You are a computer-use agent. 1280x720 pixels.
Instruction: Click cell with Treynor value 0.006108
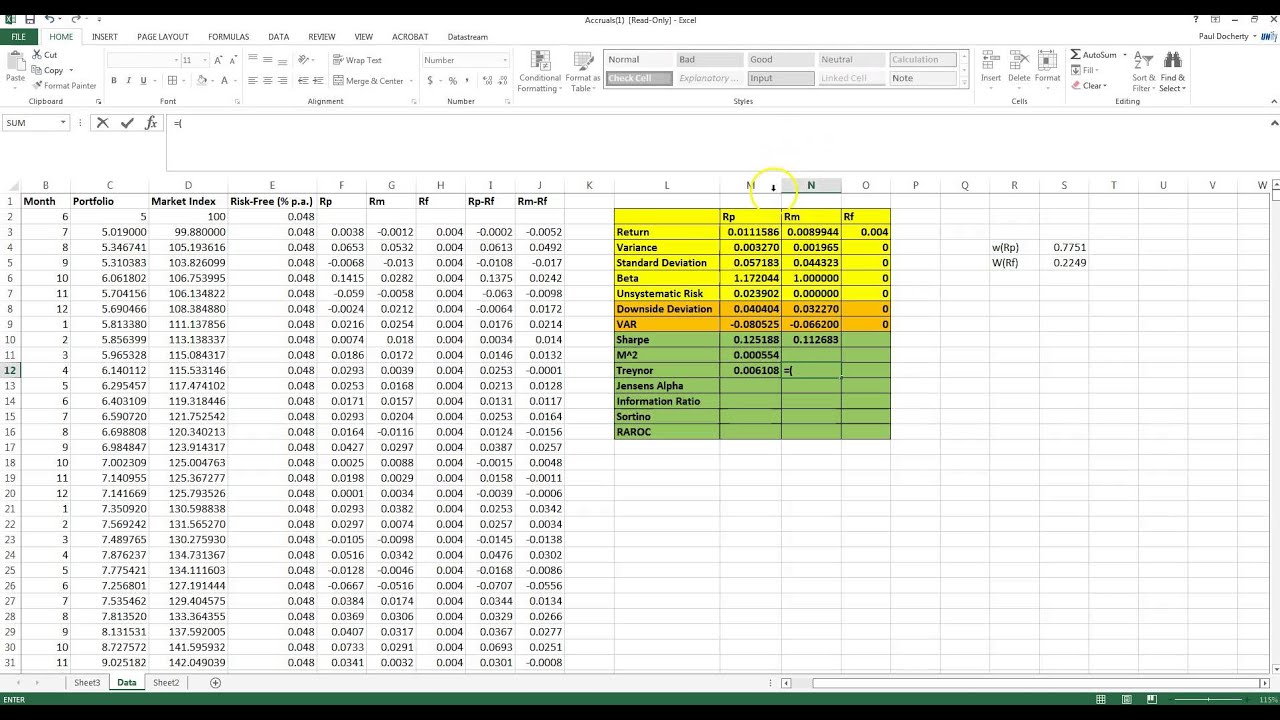[x=750, y=370]
